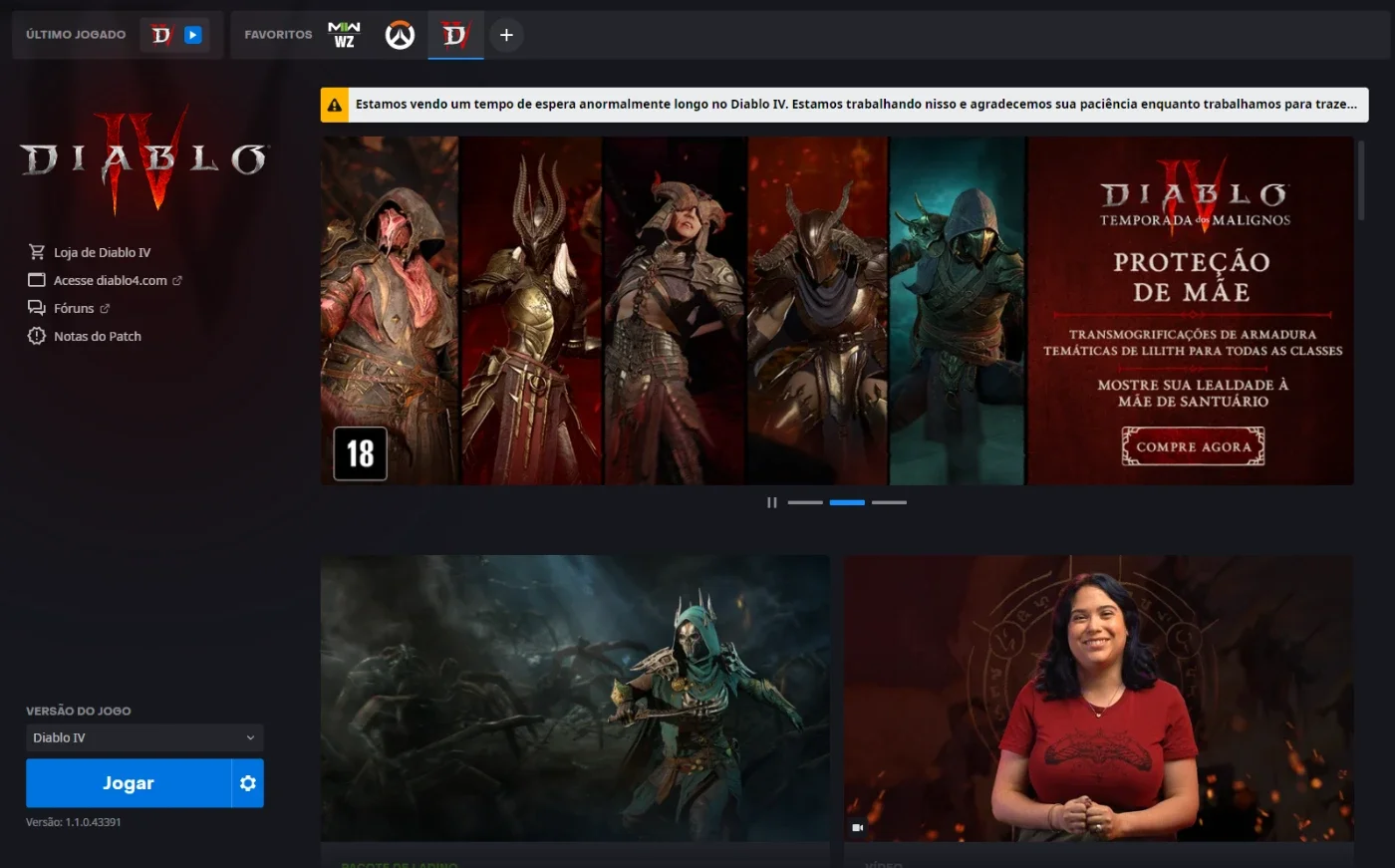The height and width of the screenshot is (868, 1395).
Task: Open last played Diablo IV icon
Action: [161, 35]
